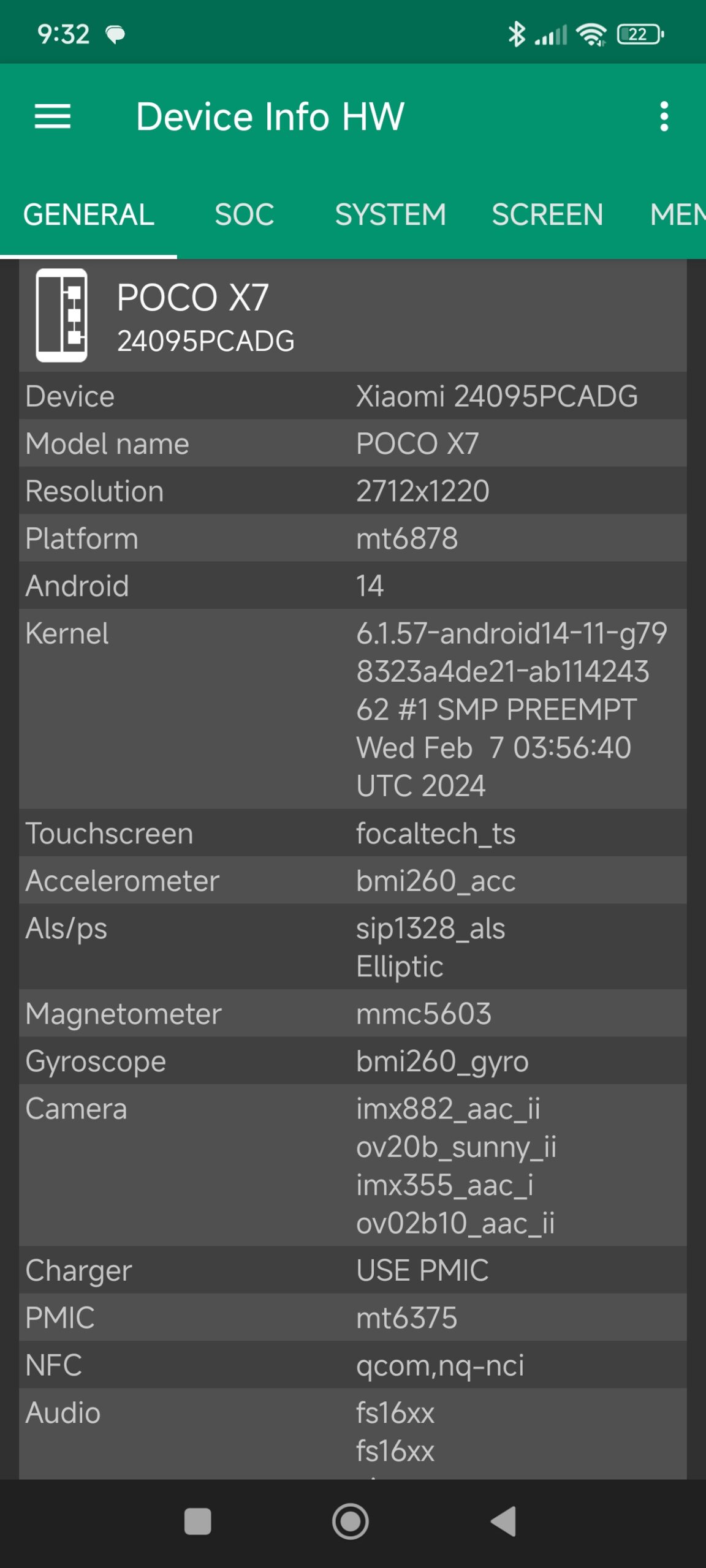Select the PMIC mt6375 row
The width and height of the screenshot is (706, 1568).
point(352,1317)
